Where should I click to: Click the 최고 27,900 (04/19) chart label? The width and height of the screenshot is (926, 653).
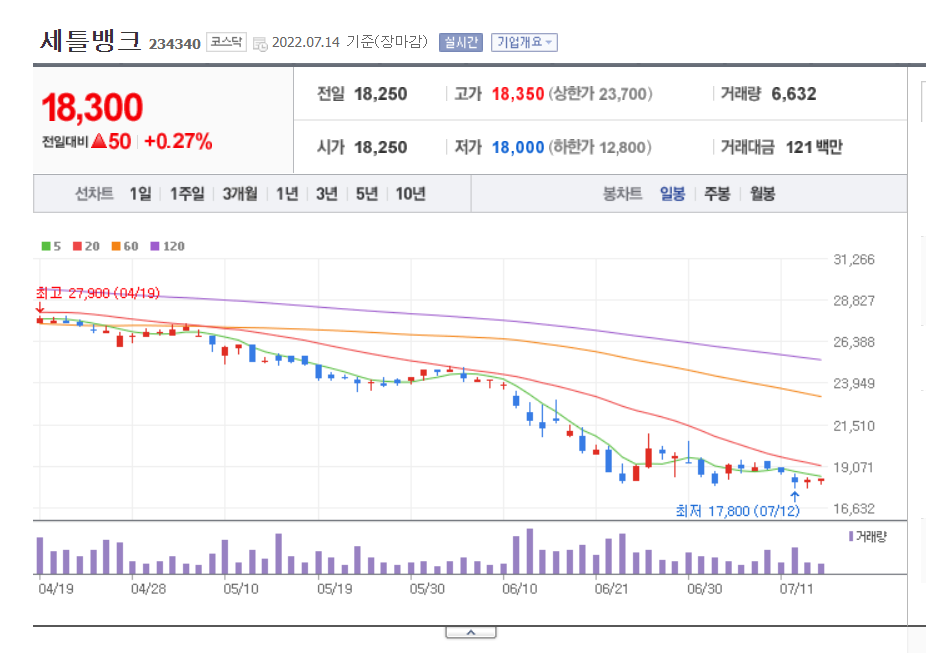click(x=97, y=293)
